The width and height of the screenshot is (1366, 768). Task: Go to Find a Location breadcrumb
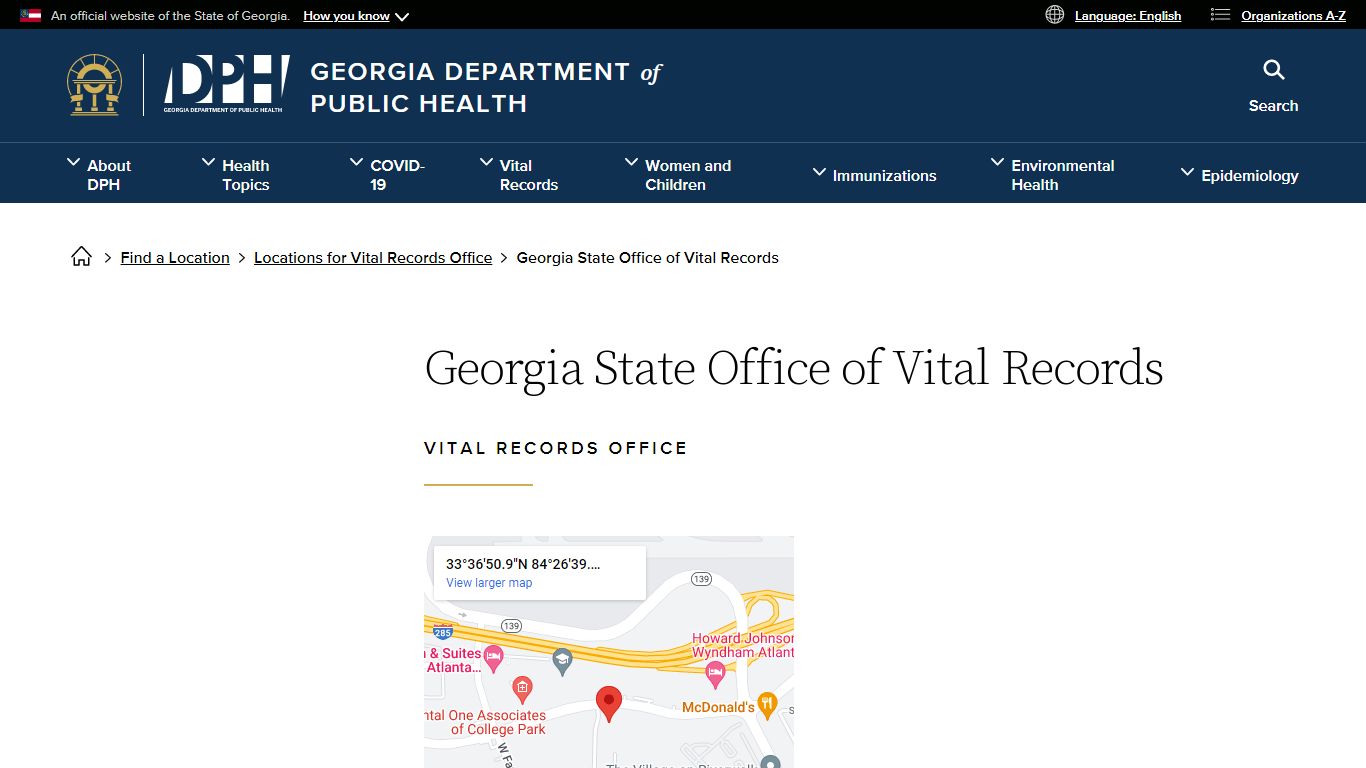click(175, 258)
